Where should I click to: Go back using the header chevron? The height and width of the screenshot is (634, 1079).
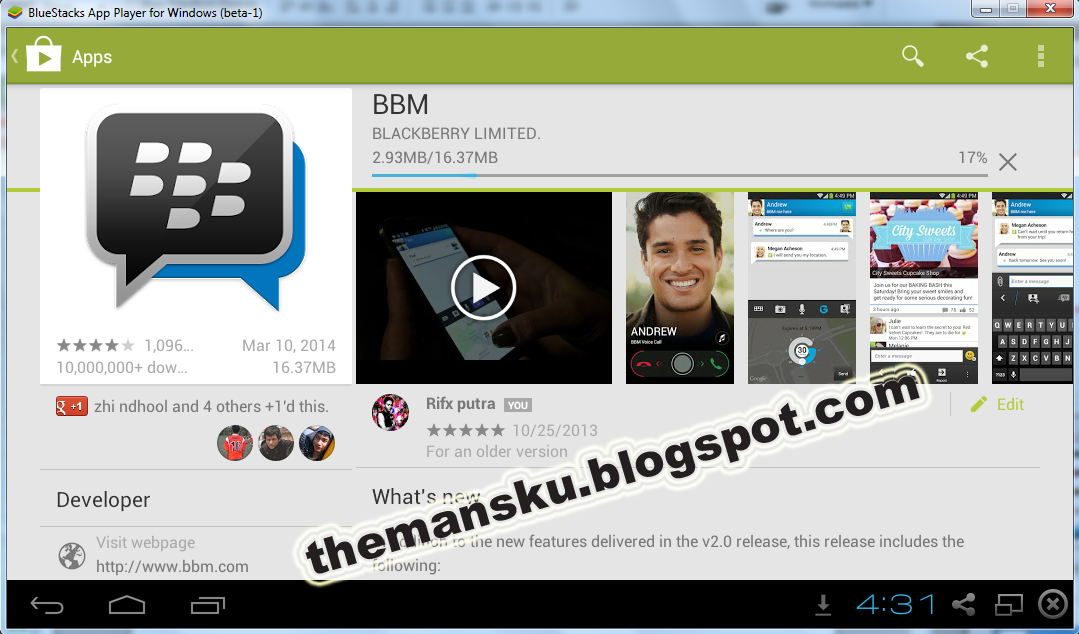click(x=14, y=55)
